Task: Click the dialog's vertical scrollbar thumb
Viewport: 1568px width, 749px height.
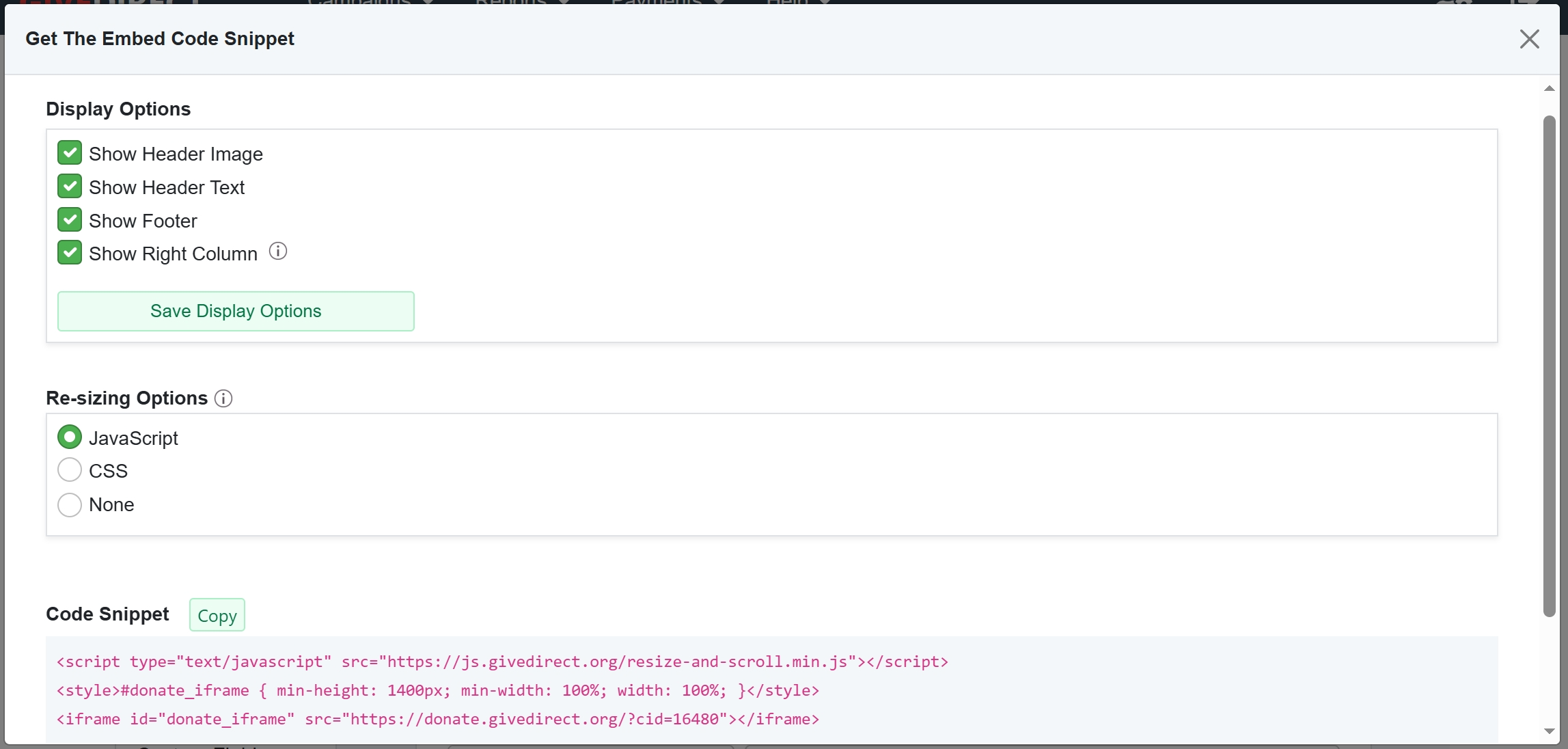Action: (1549, 366)
